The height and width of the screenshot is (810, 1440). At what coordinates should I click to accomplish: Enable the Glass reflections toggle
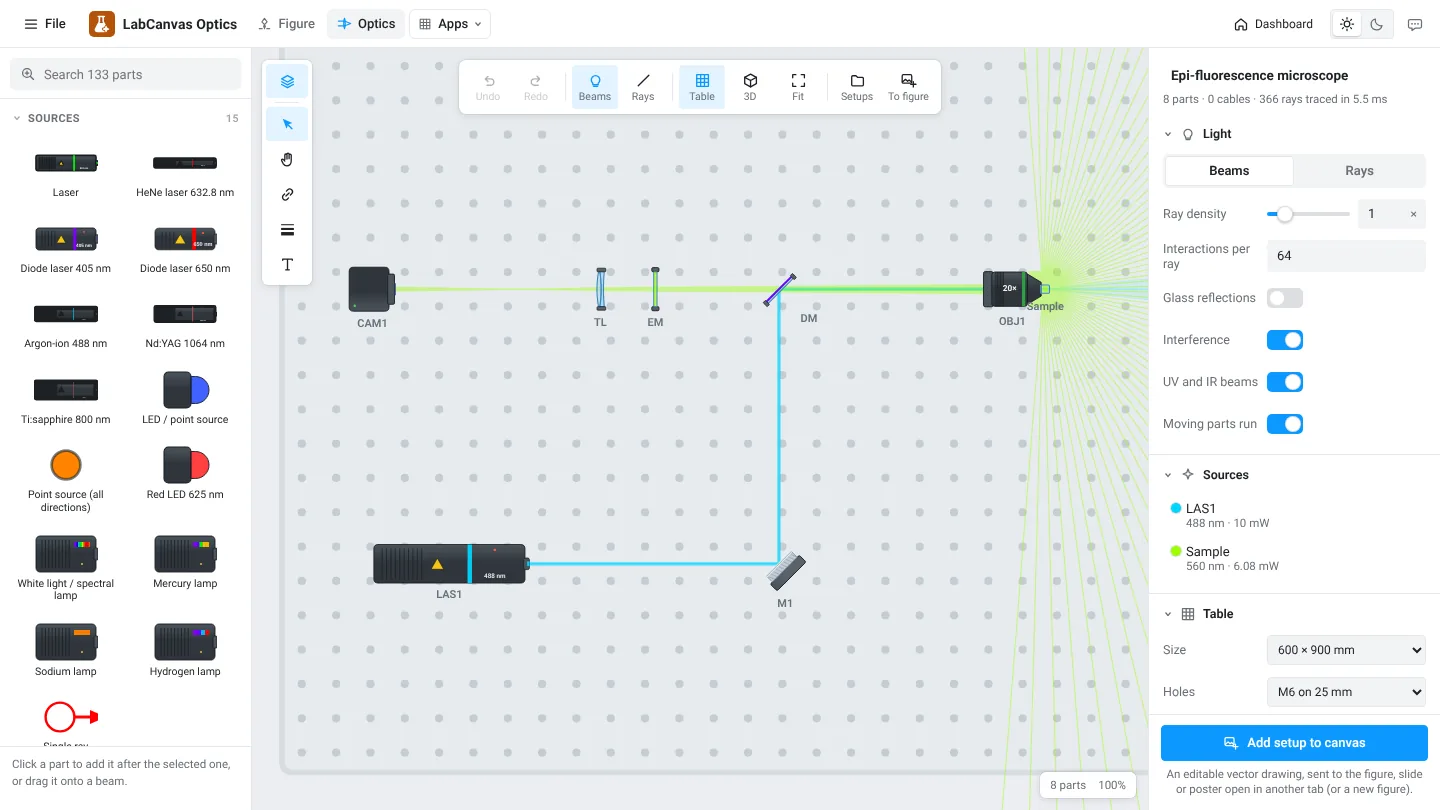(1285, 298)
